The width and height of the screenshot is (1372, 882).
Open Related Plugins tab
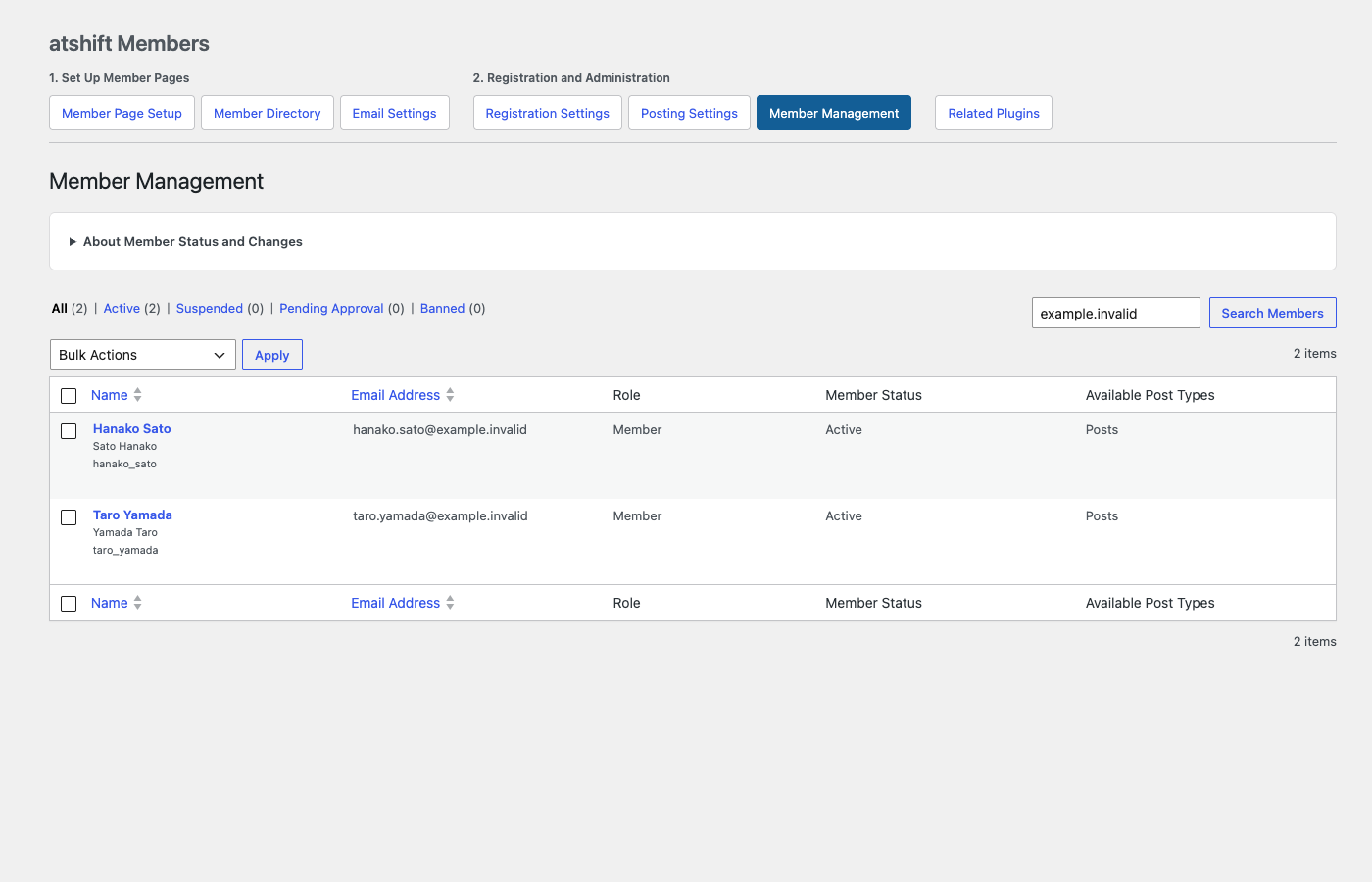(994, 113)
